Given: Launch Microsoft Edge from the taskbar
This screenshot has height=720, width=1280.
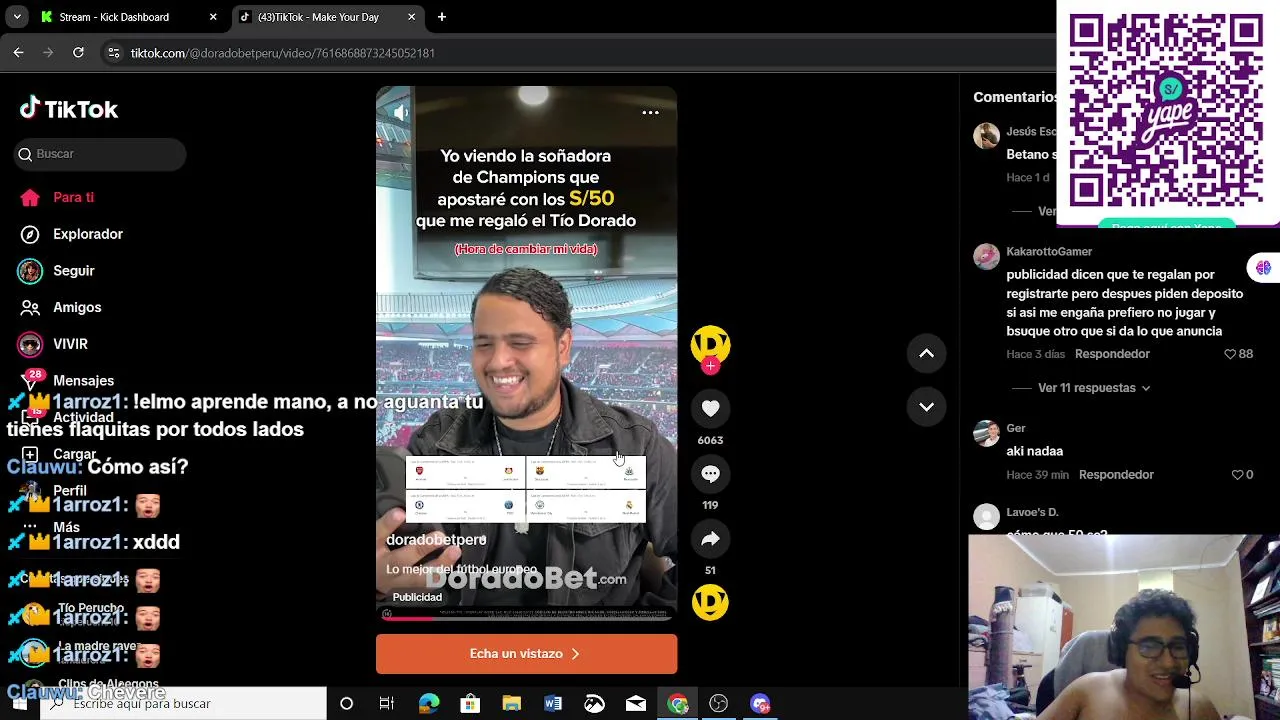Looking at the screenshot, I should coord(429,704).
